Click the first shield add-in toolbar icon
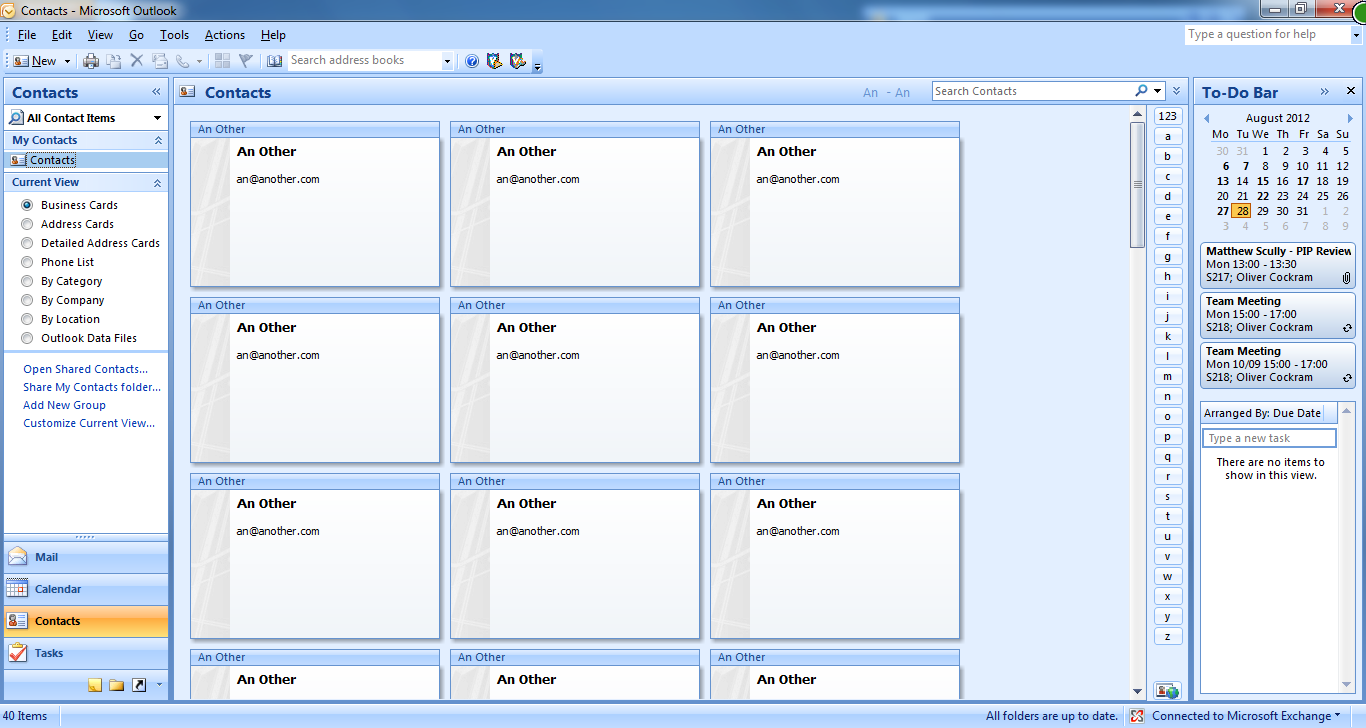Image resolution: width=1366 pixels, height=728 pixels. 494,61
